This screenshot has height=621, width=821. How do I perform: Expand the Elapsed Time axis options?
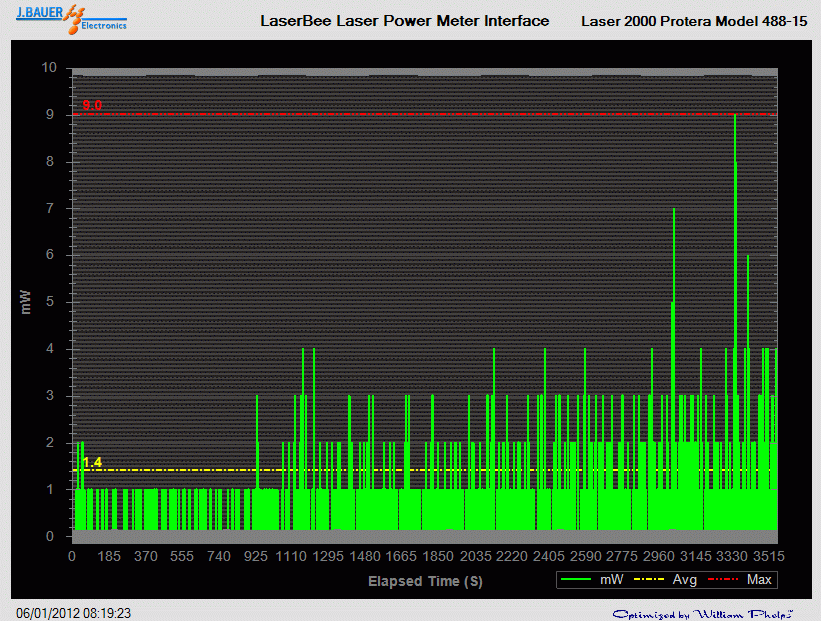[425, 581]
